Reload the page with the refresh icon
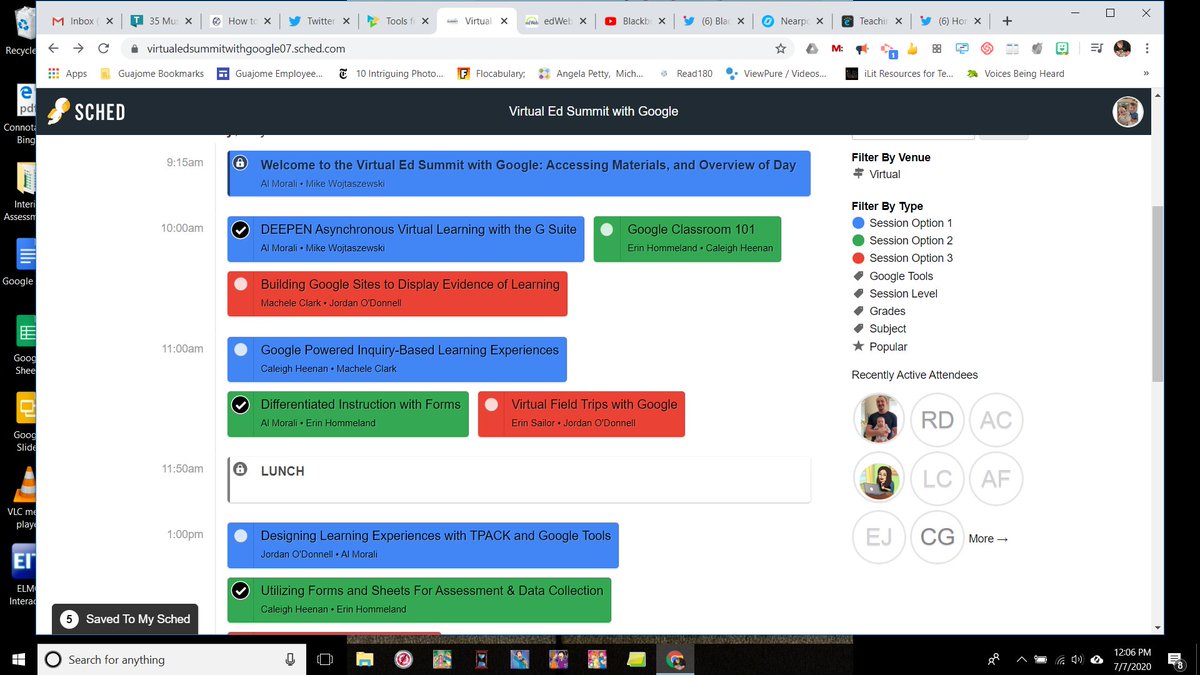 [x=103, y=48]
